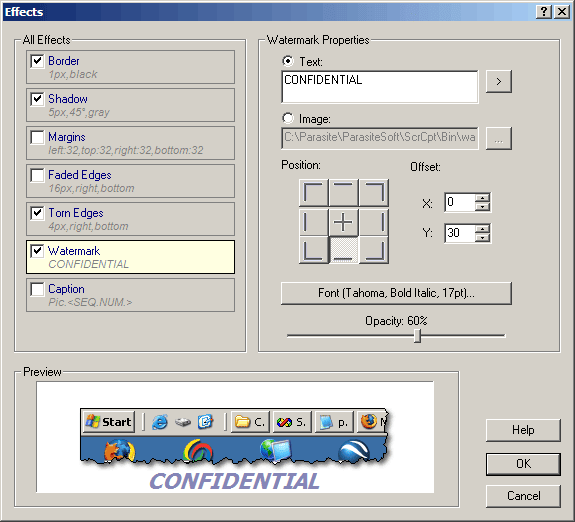Set watermark position to middle-left
This screenshot has height=522, width=575.
click(x=314, y=222)
